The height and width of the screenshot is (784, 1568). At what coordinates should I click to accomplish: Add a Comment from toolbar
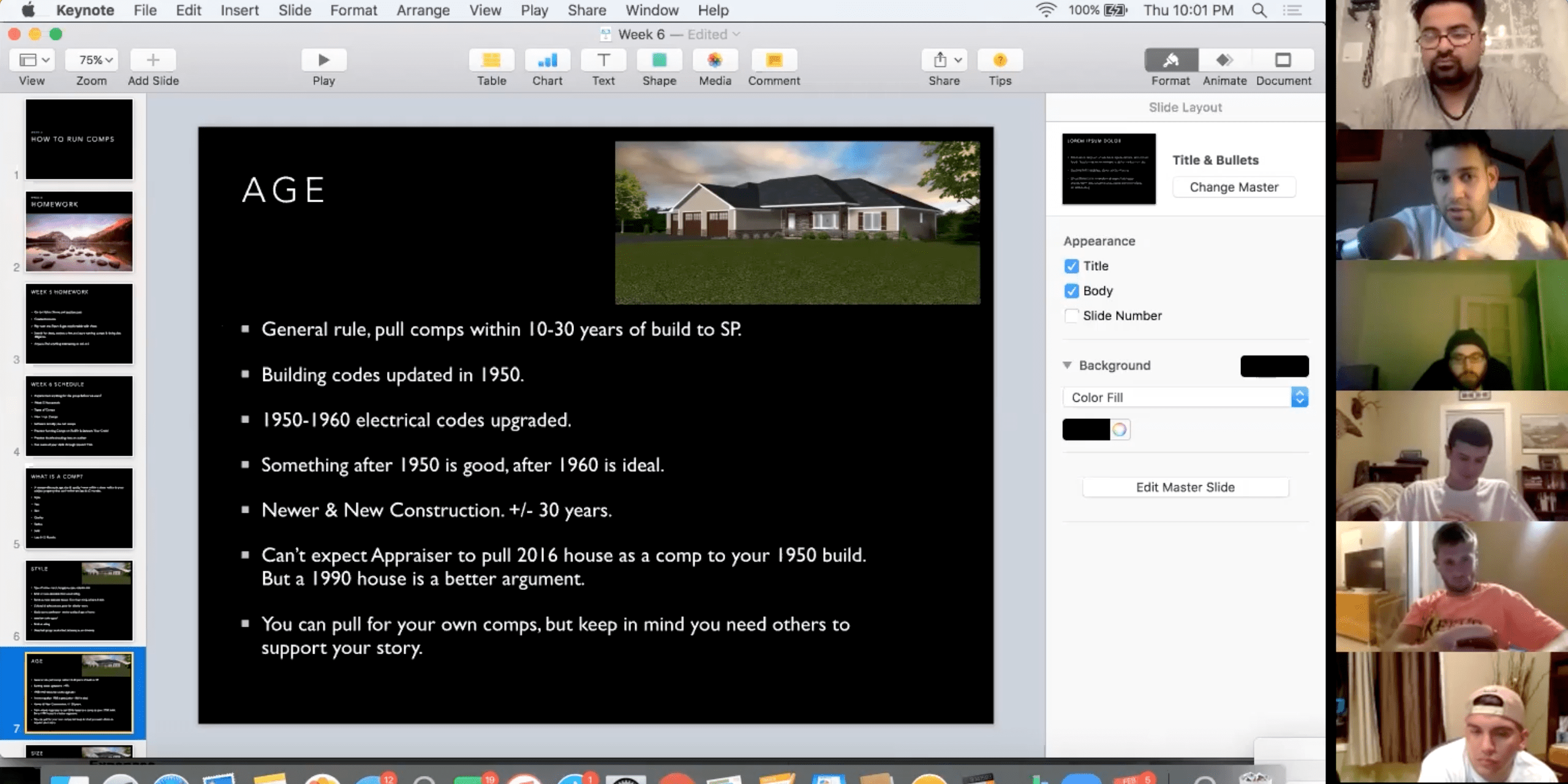click(774, 60)
